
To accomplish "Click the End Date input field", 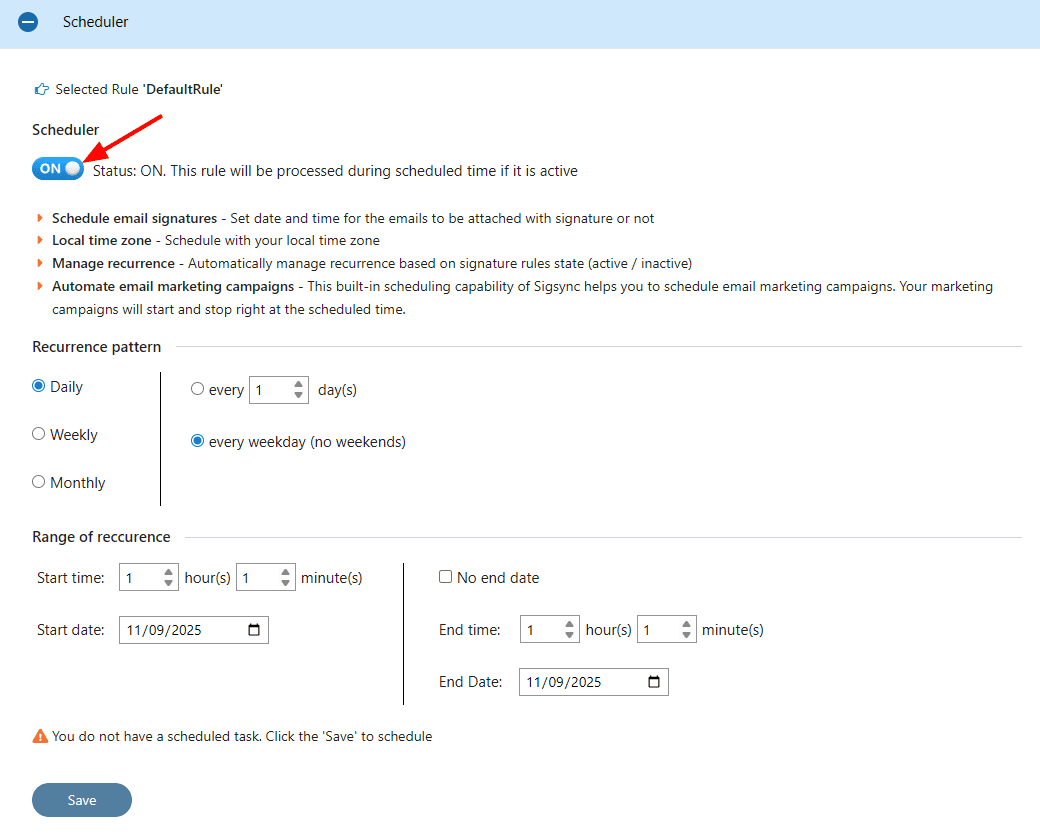I will [580, 682].
